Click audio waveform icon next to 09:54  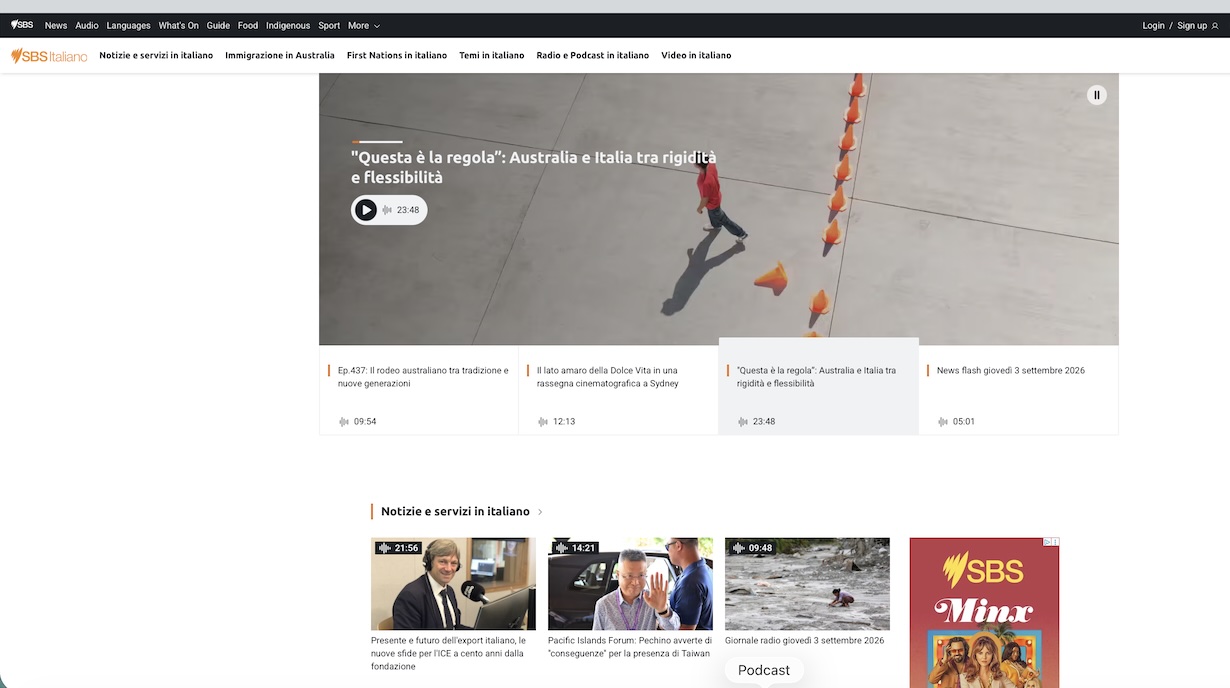(344, 422)
